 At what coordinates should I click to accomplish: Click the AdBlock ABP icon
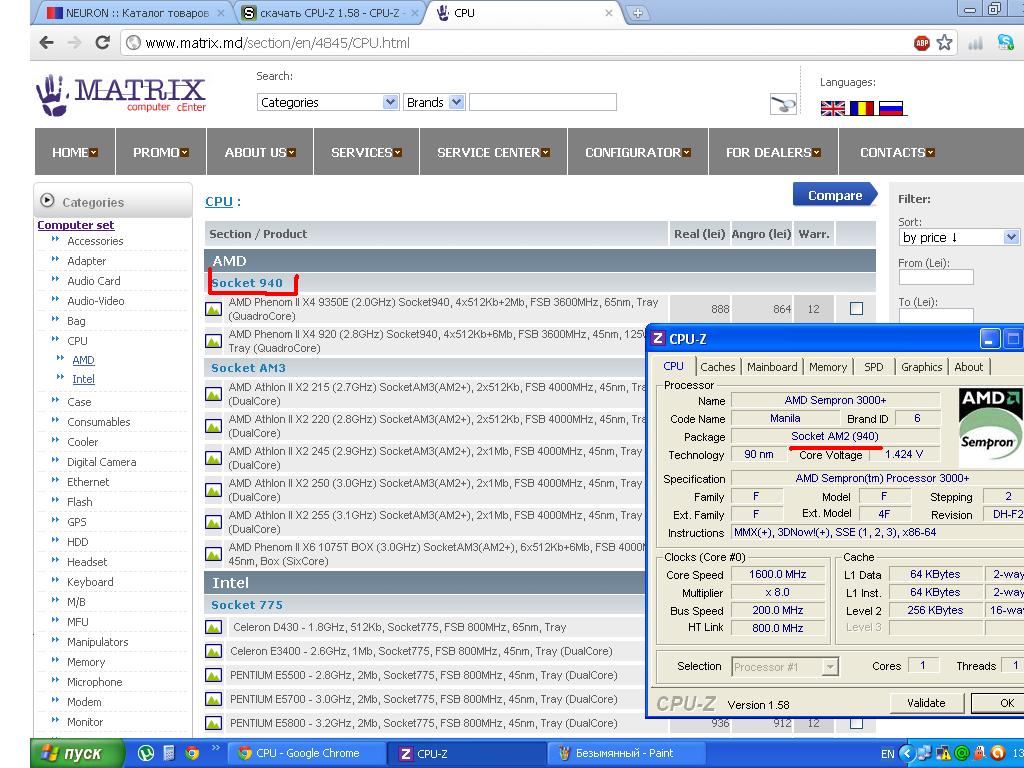coord(921,43)
